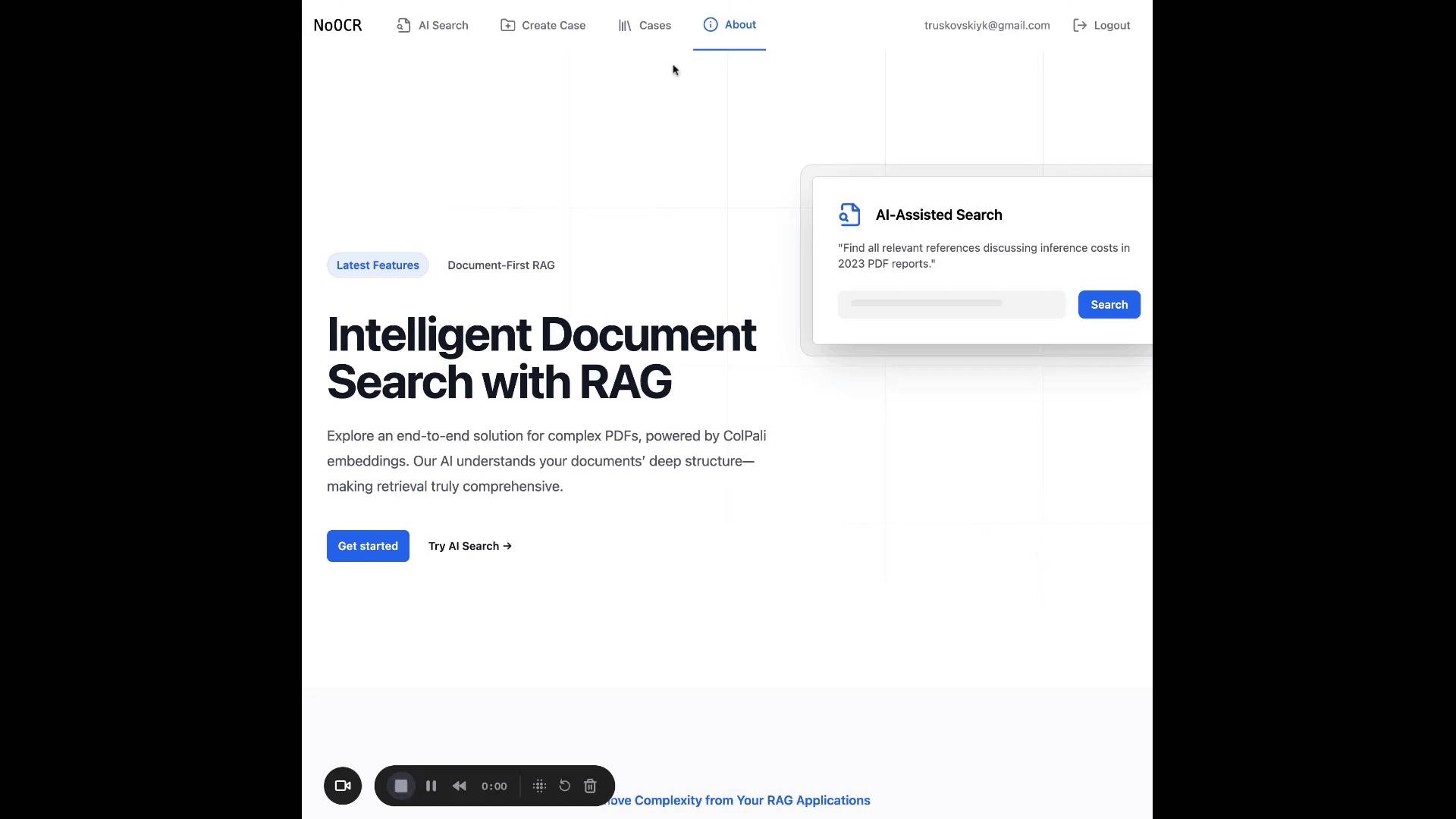Restart the recording with circular arrow
The height and width of the screenshot is (819, 1456).
[x=565, y=786]
